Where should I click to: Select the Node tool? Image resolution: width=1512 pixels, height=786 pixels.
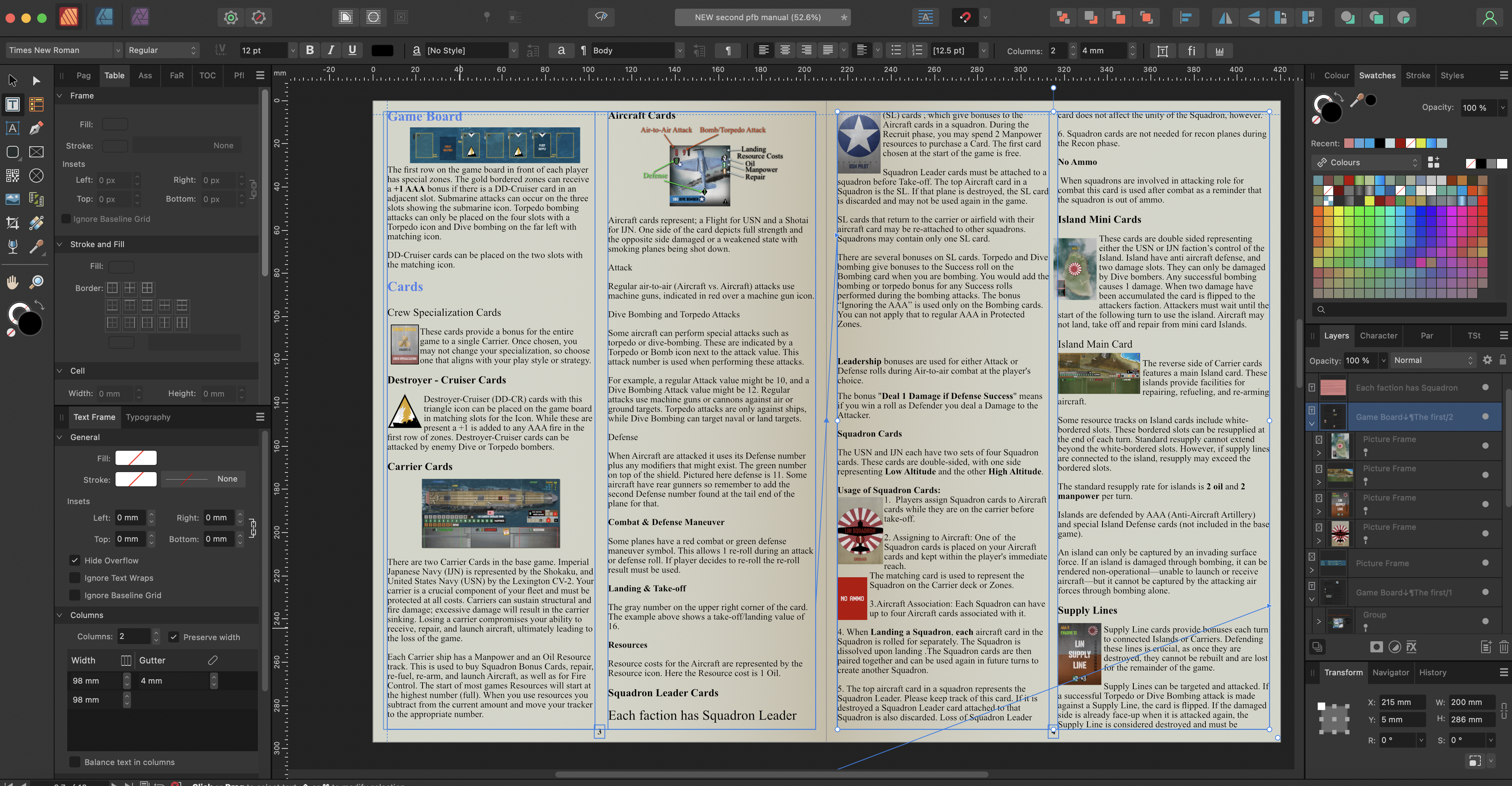coord(36,80)
